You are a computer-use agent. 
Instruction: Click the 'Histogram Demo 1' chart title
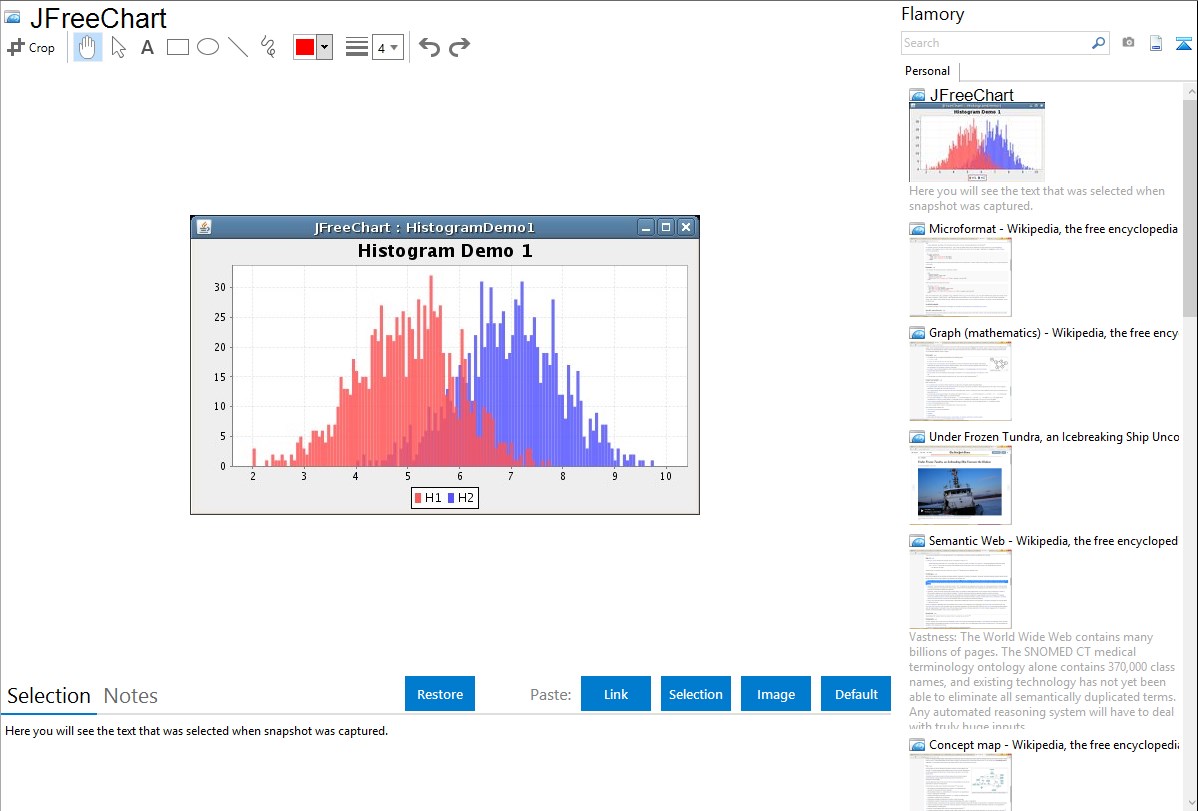point(445,251)
